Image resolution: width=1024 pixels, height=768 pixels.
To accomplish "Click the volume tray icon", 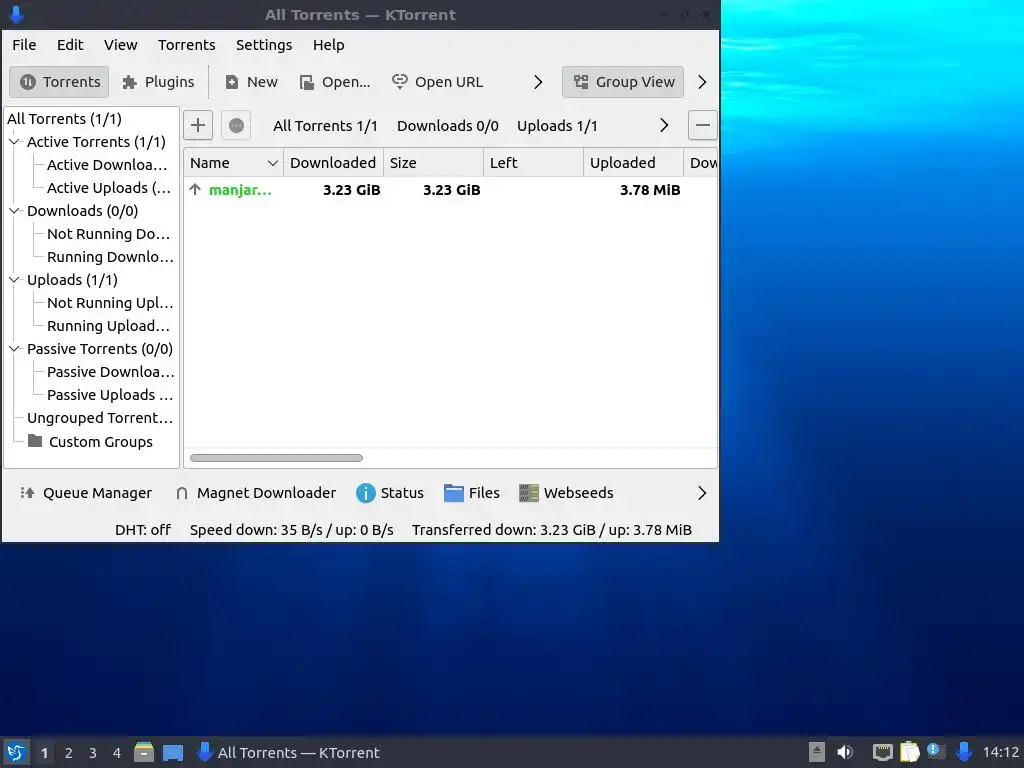I will pyautogui.click(x=845, y=752).
